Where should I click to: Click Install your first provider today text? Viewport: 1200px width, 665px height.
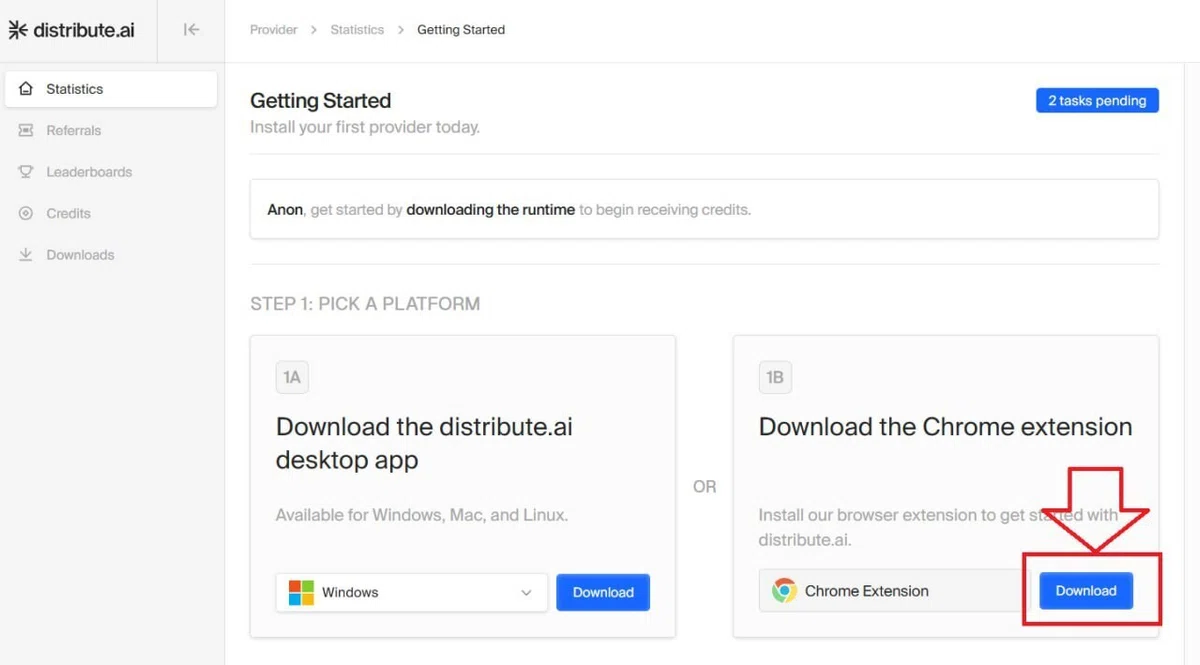point(365,128)
